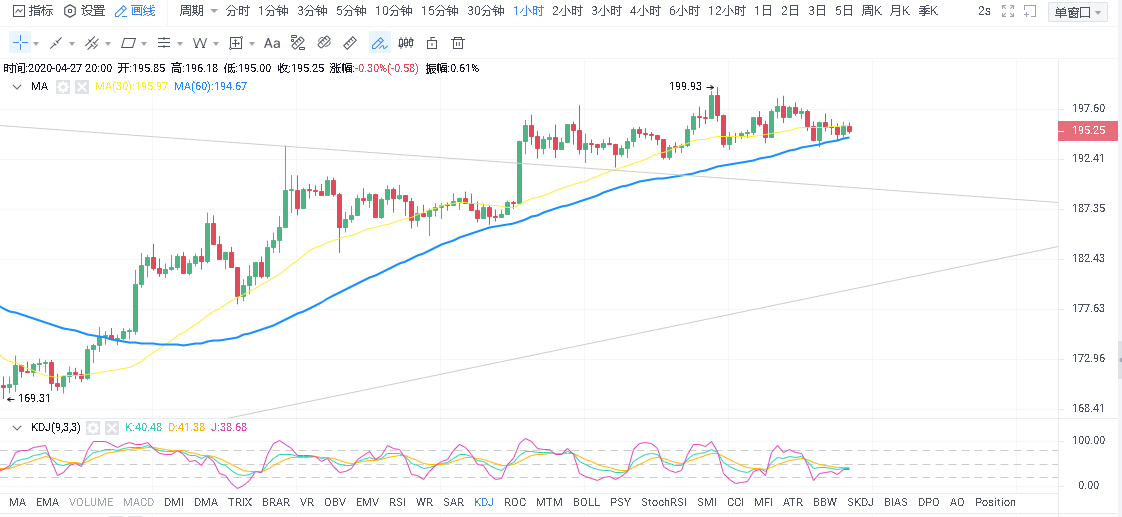The image size is (1122, 517).
Task: Open dropdown arrow next to crosshair tool
Action: (36, 44)
